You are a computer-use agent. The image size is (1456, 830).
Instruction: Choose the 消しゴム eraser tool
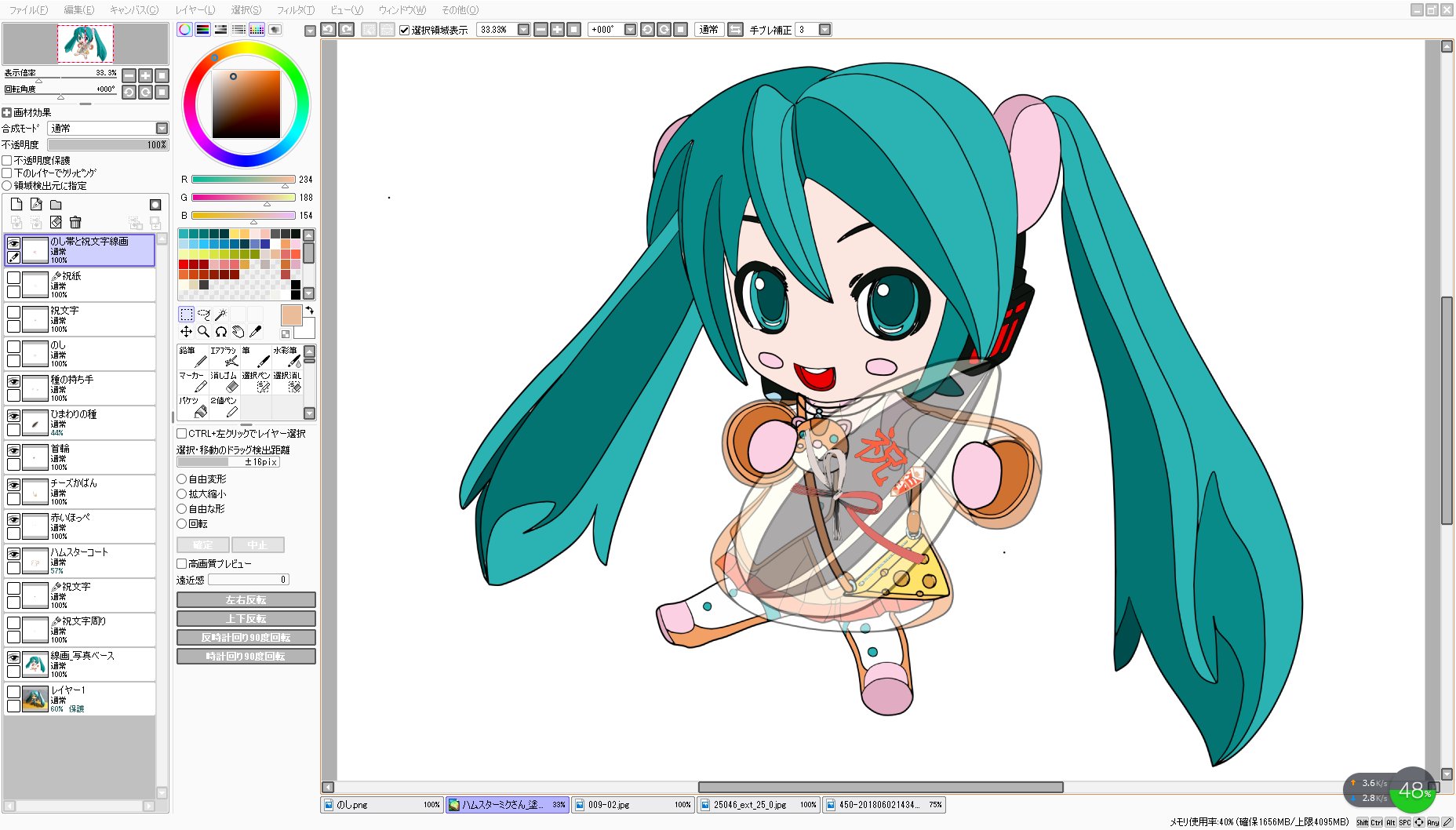224,382
